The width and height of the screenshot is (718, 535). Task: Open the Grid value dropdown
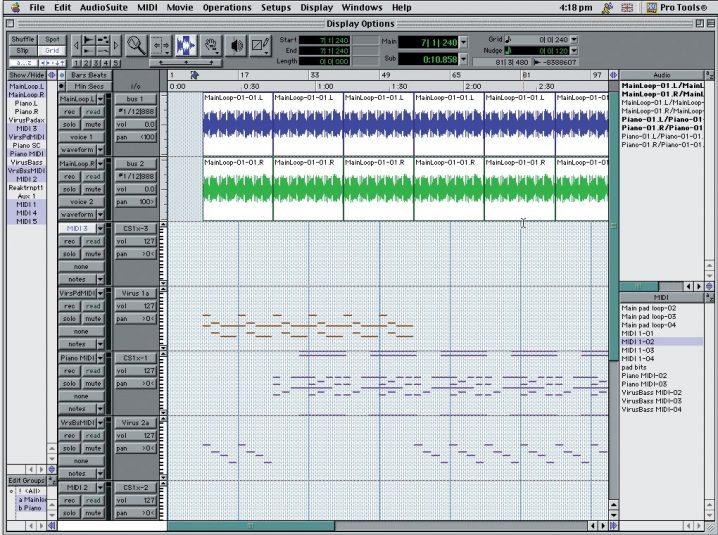(574, 40)
